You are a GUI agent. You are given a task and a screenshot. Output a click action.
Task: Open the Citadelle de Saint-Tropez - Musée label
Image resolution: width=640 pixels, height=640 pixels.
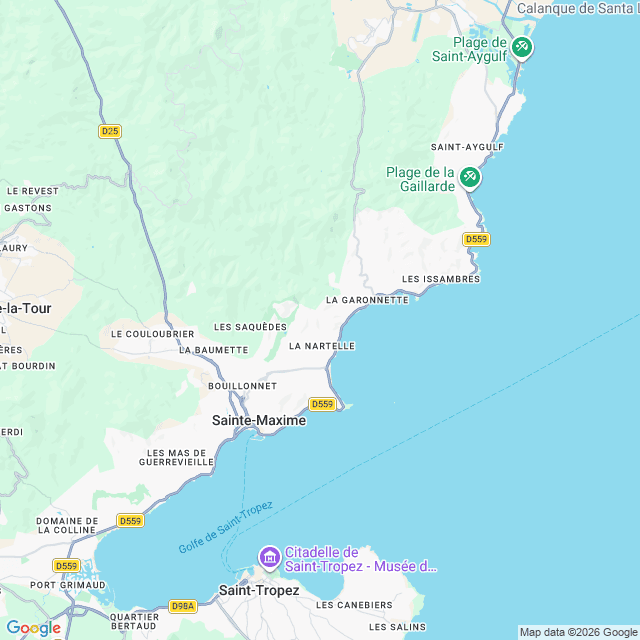361,559
